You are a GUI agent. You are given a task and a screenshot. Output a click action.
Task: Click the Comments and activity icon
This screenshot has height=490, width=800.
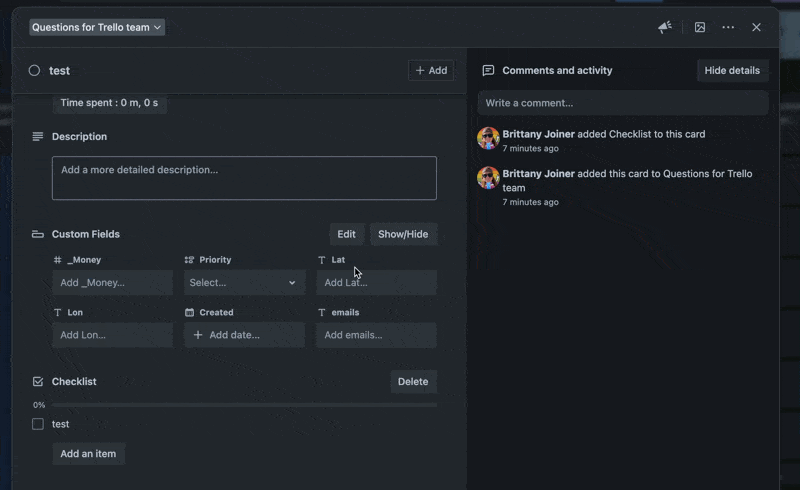488,70
